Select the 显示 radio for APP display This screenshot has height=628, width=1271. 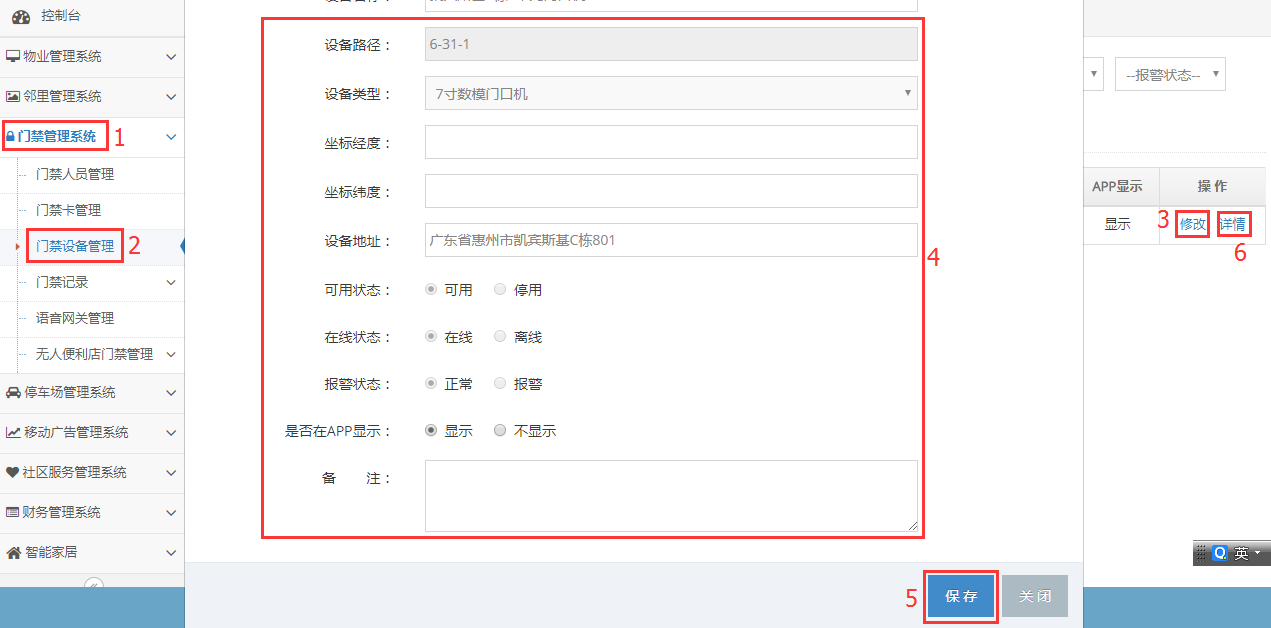coord(431,431)
